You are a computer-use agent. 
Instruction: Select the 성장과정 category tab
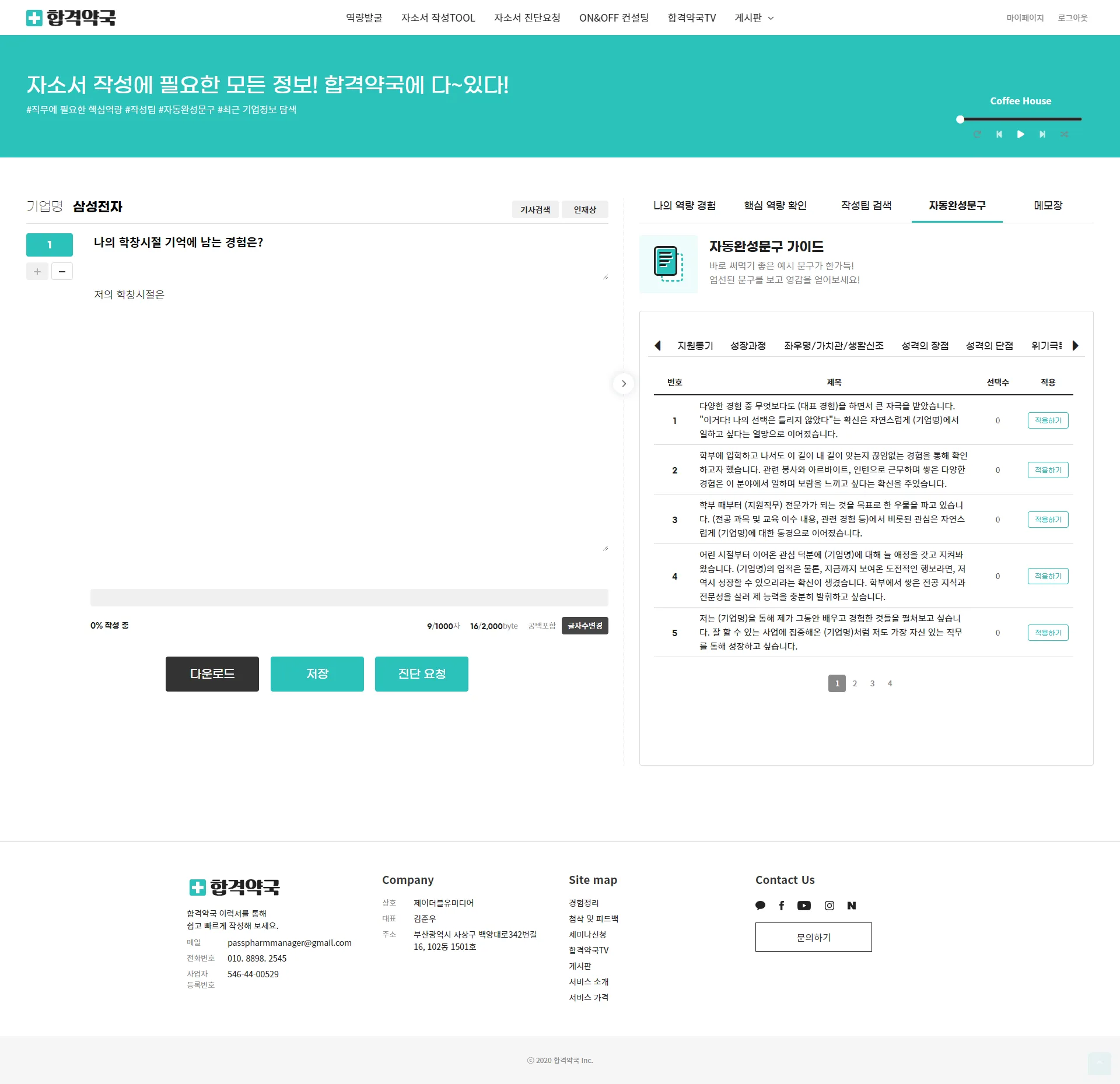point(748,345)
